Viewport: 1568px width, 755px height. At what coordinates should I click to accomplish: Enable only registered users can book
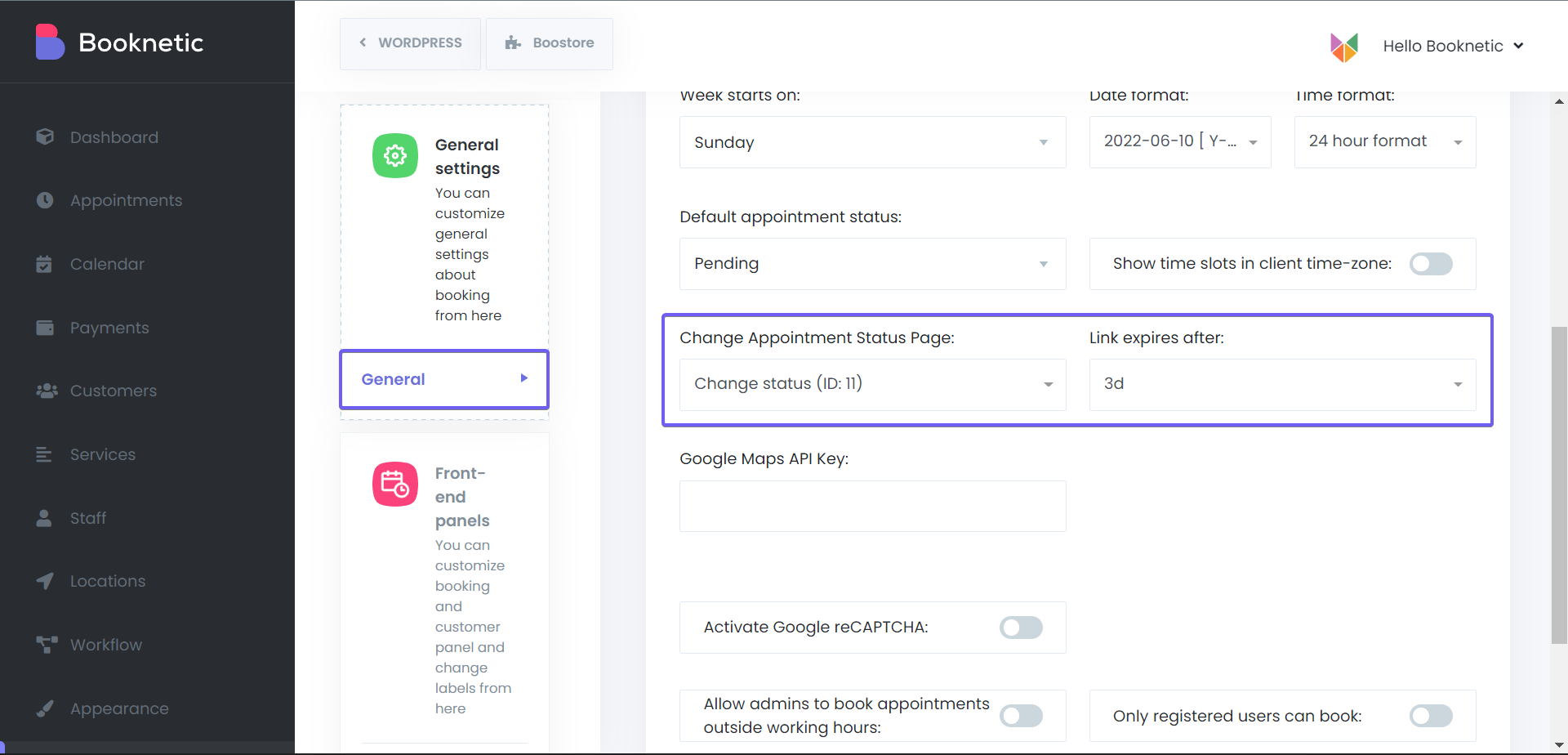[x=1431, y=716]
